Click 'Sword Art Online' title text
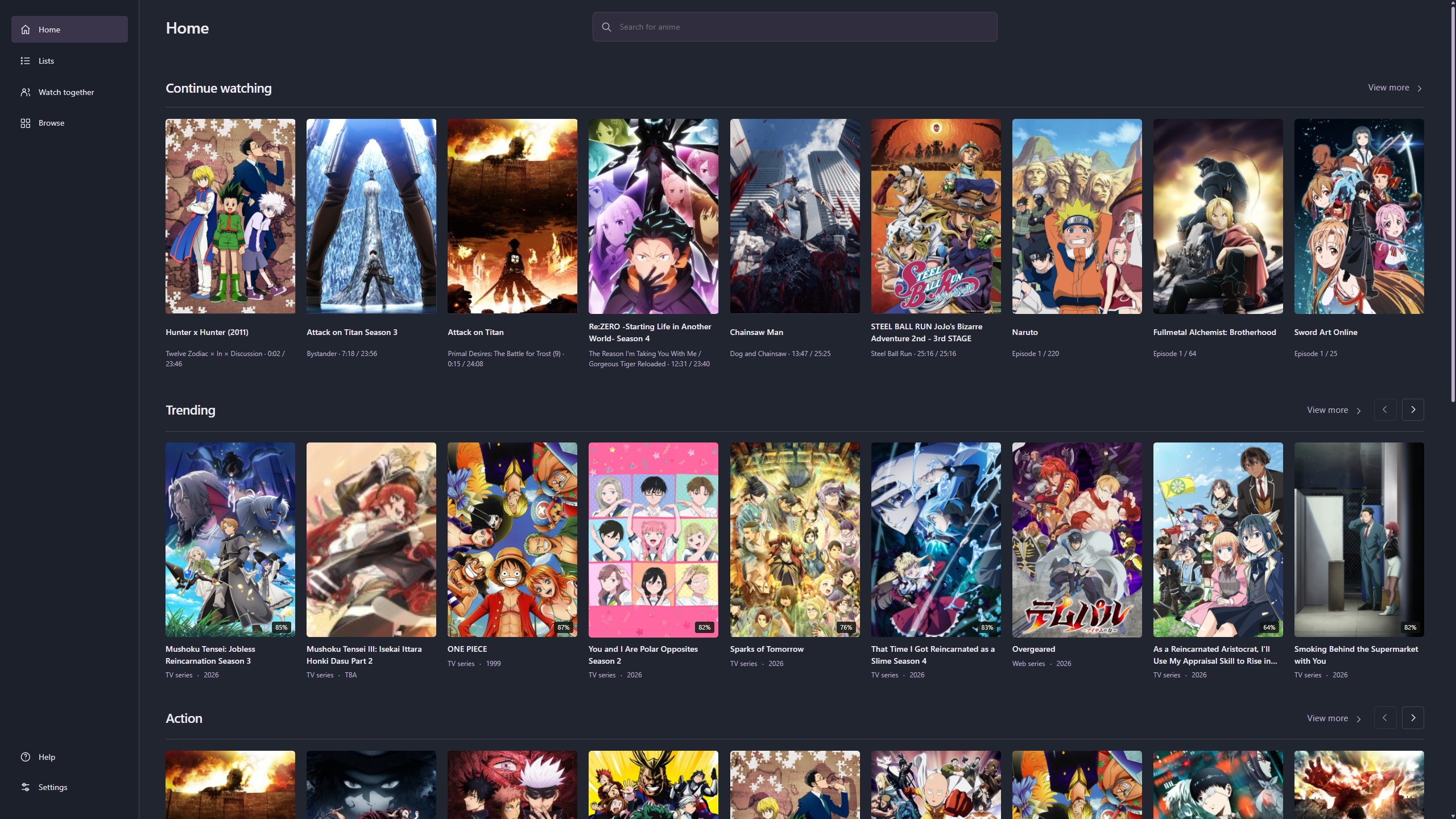The image size is (1456, 819). click(x=1326, y=332)
